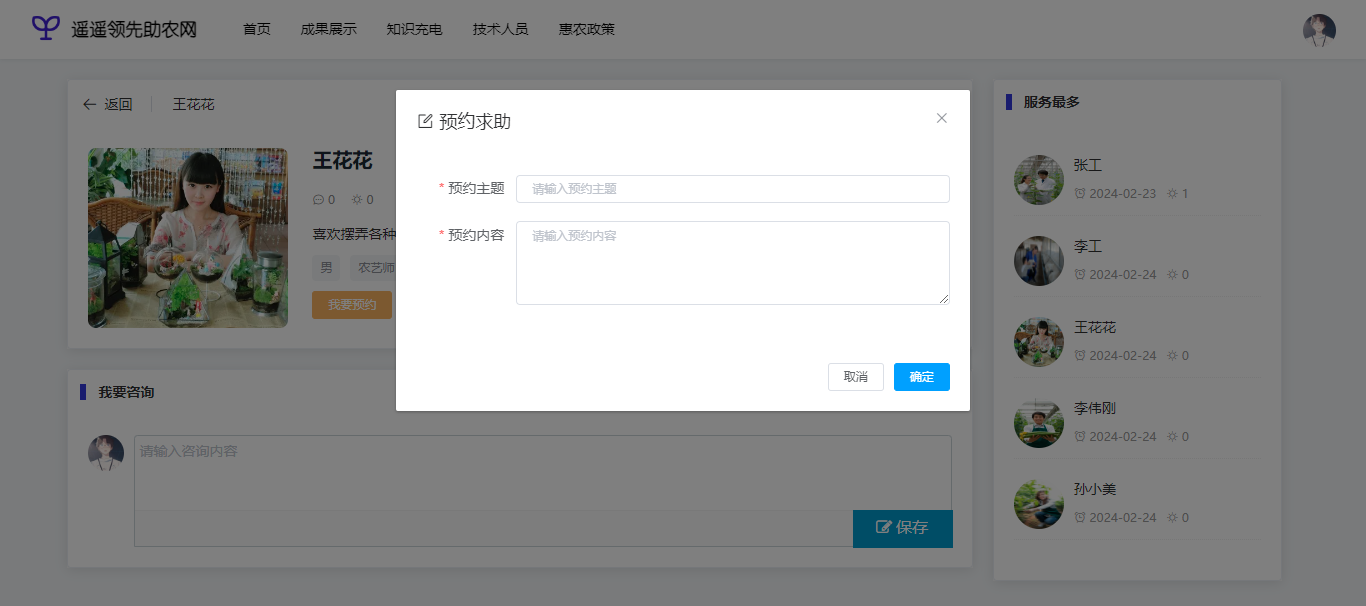Focus the 预约主题 input field
The image size is (1366, 606).
(x=733, y=189)
